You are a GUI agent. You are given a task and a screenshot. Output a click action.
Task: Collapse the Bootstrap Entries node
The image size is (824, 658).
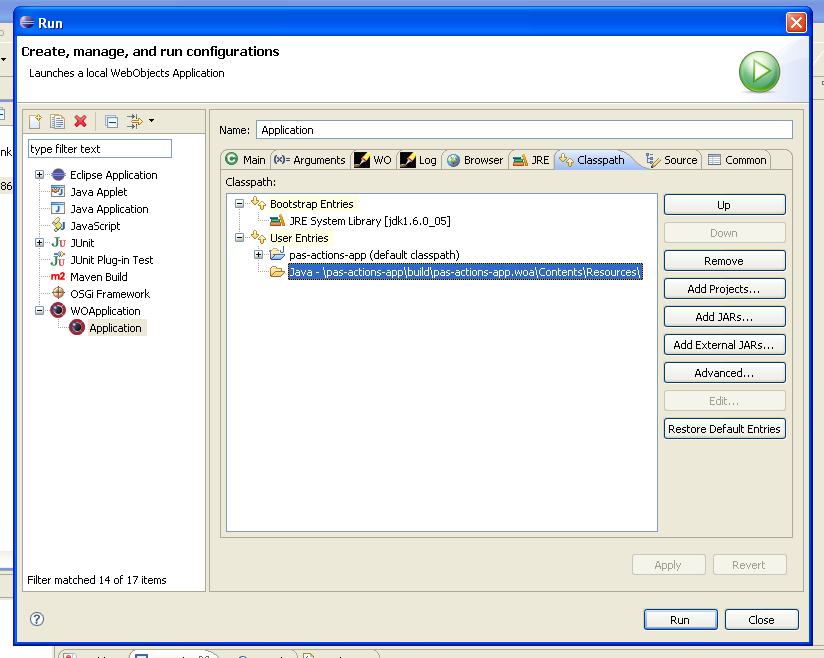[x=239, y=204]
